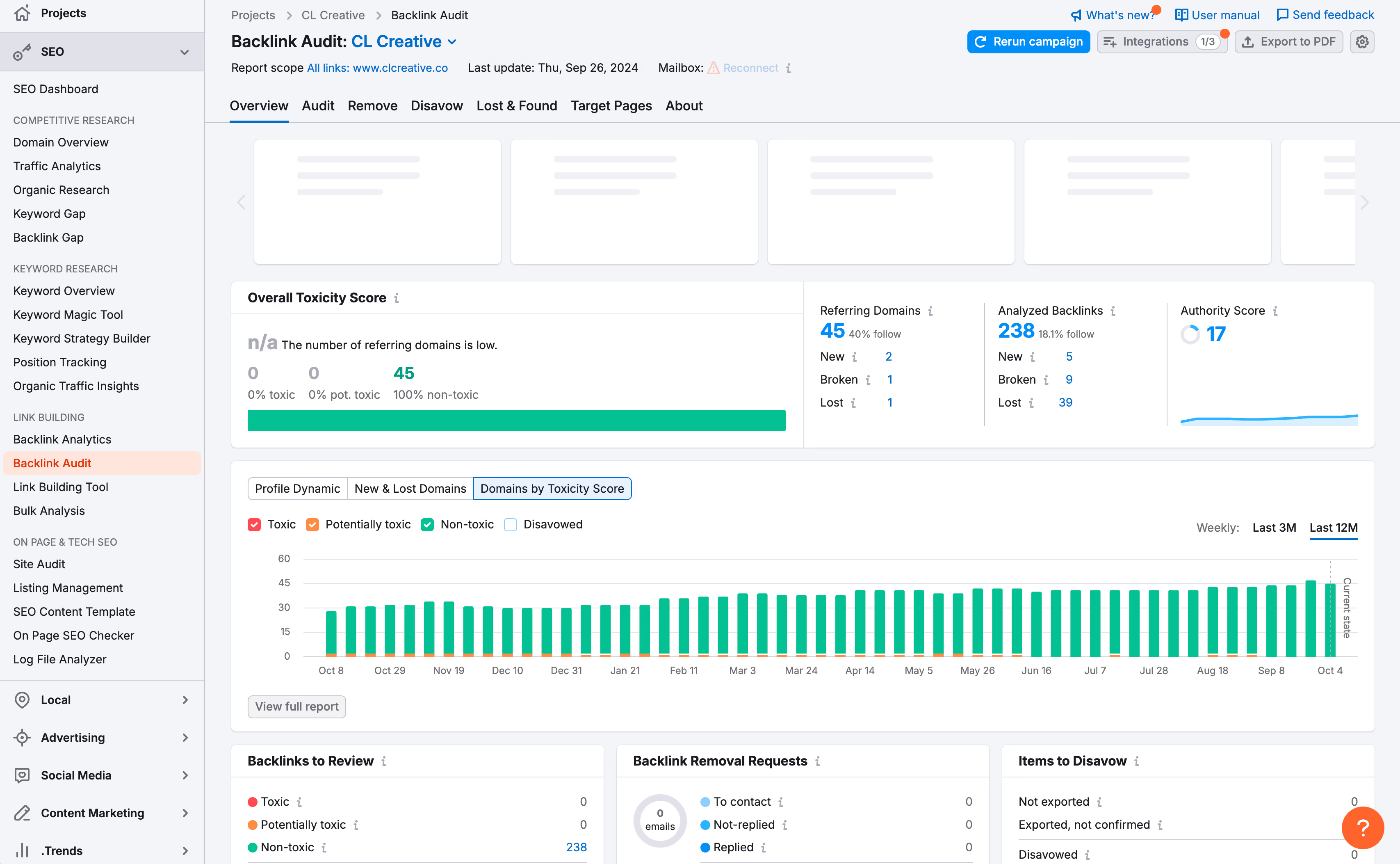Expand the Content Marketing section arrow
Viewport: 1400px width, 864px height.
point(185,813)
